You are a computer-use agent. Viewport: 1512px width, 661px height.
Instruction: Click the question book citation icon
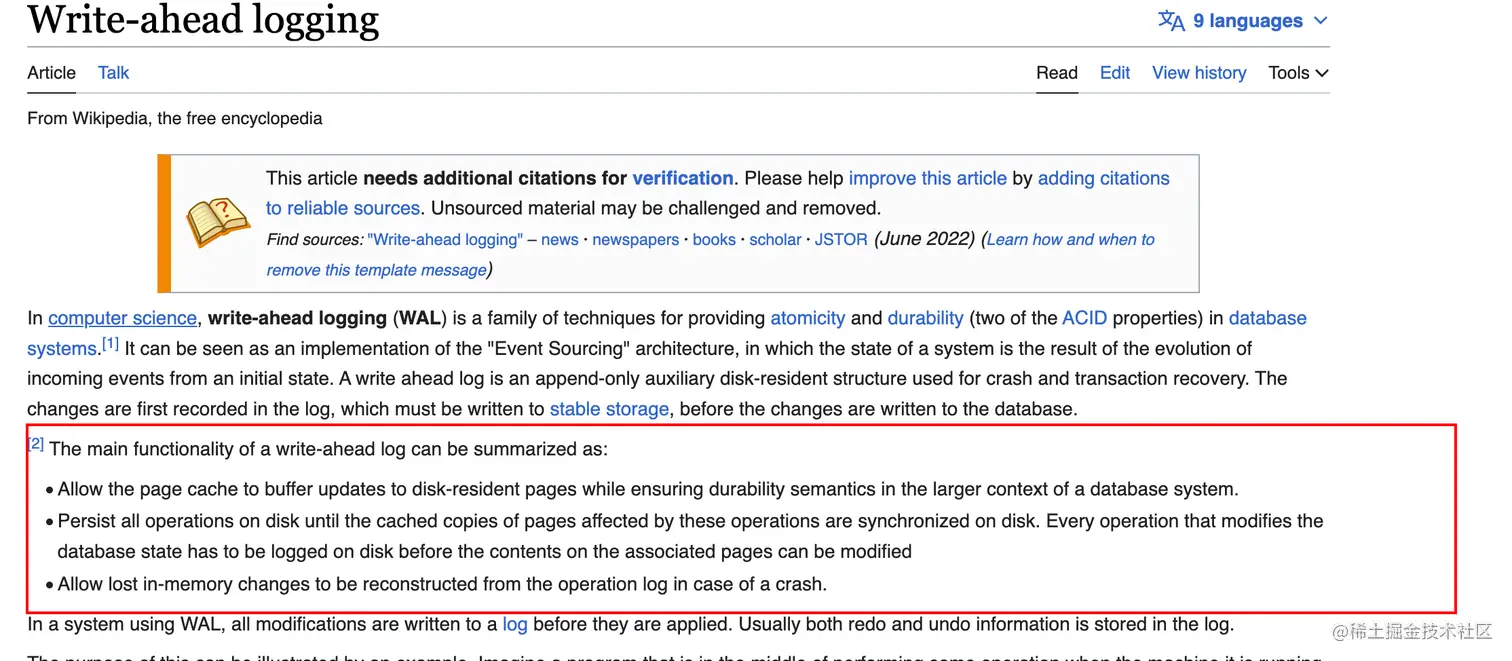click(218, 222)
